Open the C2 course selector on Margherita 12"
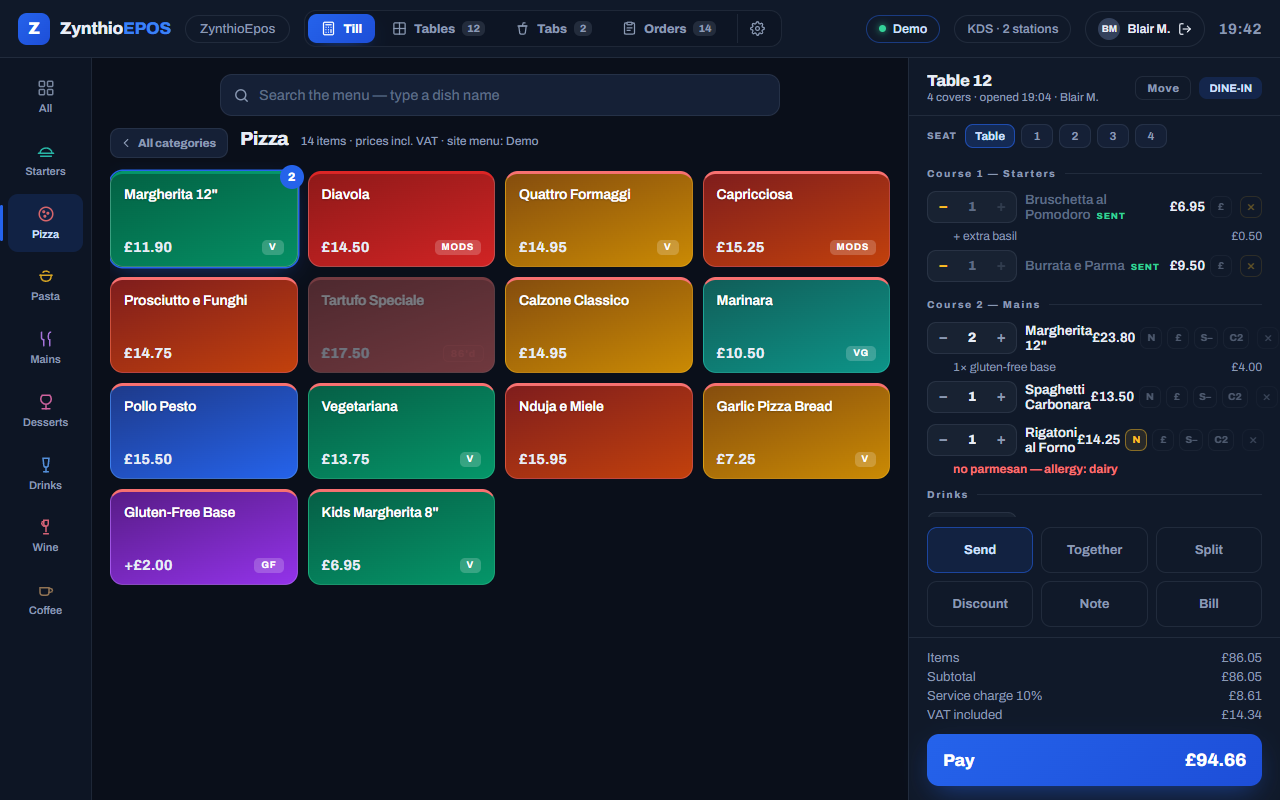 click(1236, 338)
